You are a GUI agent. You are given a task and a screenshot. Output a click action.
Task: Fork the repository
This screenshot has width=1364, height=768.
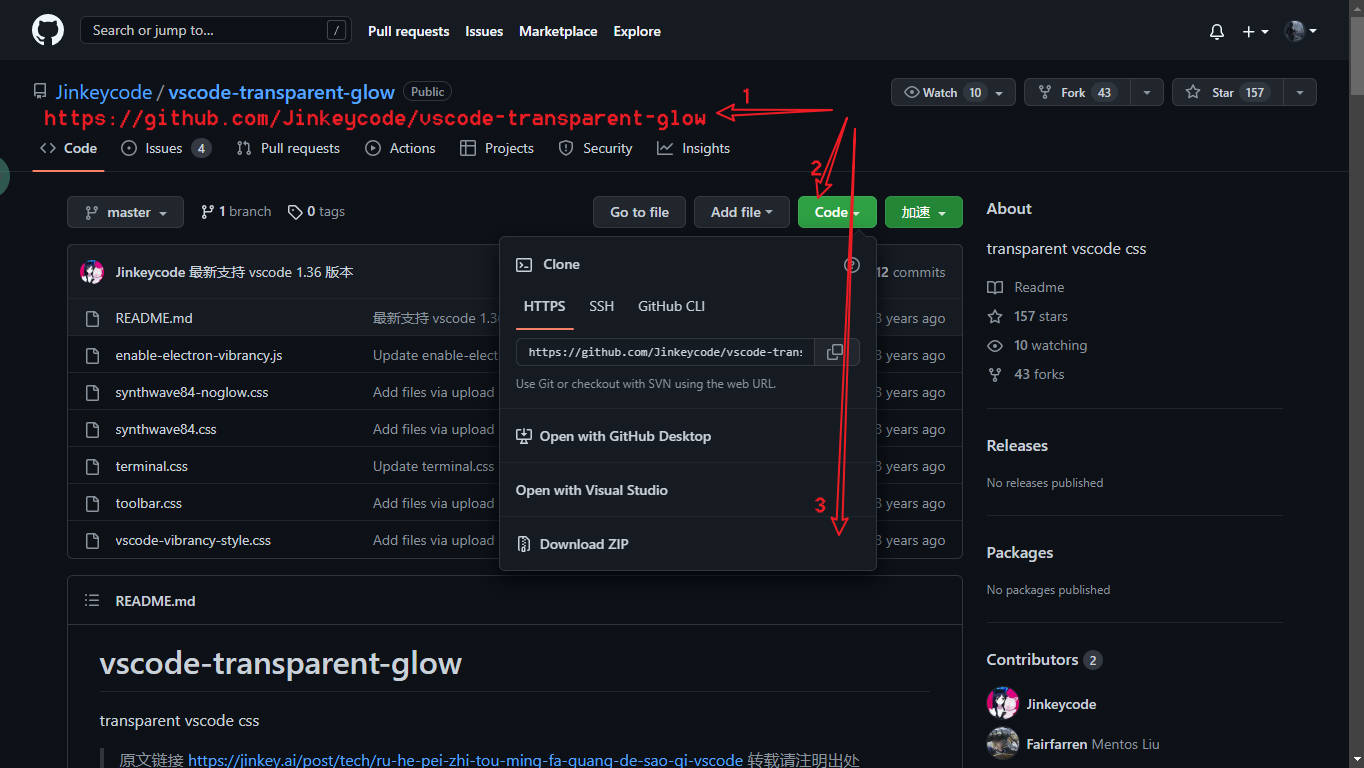point(1078,92)
